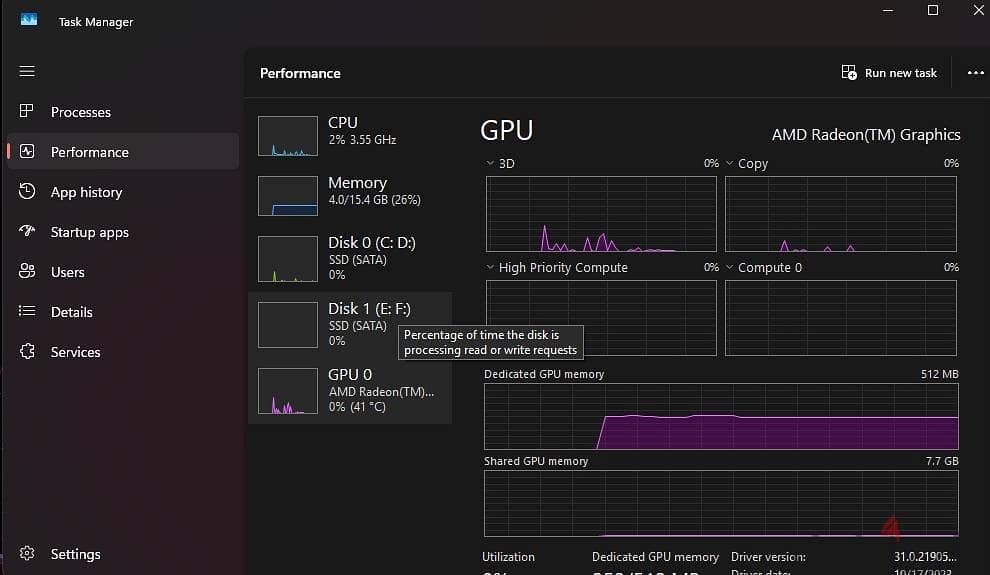The height and width of the screenshot is (575, 990).
Task: Go to Services page
Action: tap(75, 352)
